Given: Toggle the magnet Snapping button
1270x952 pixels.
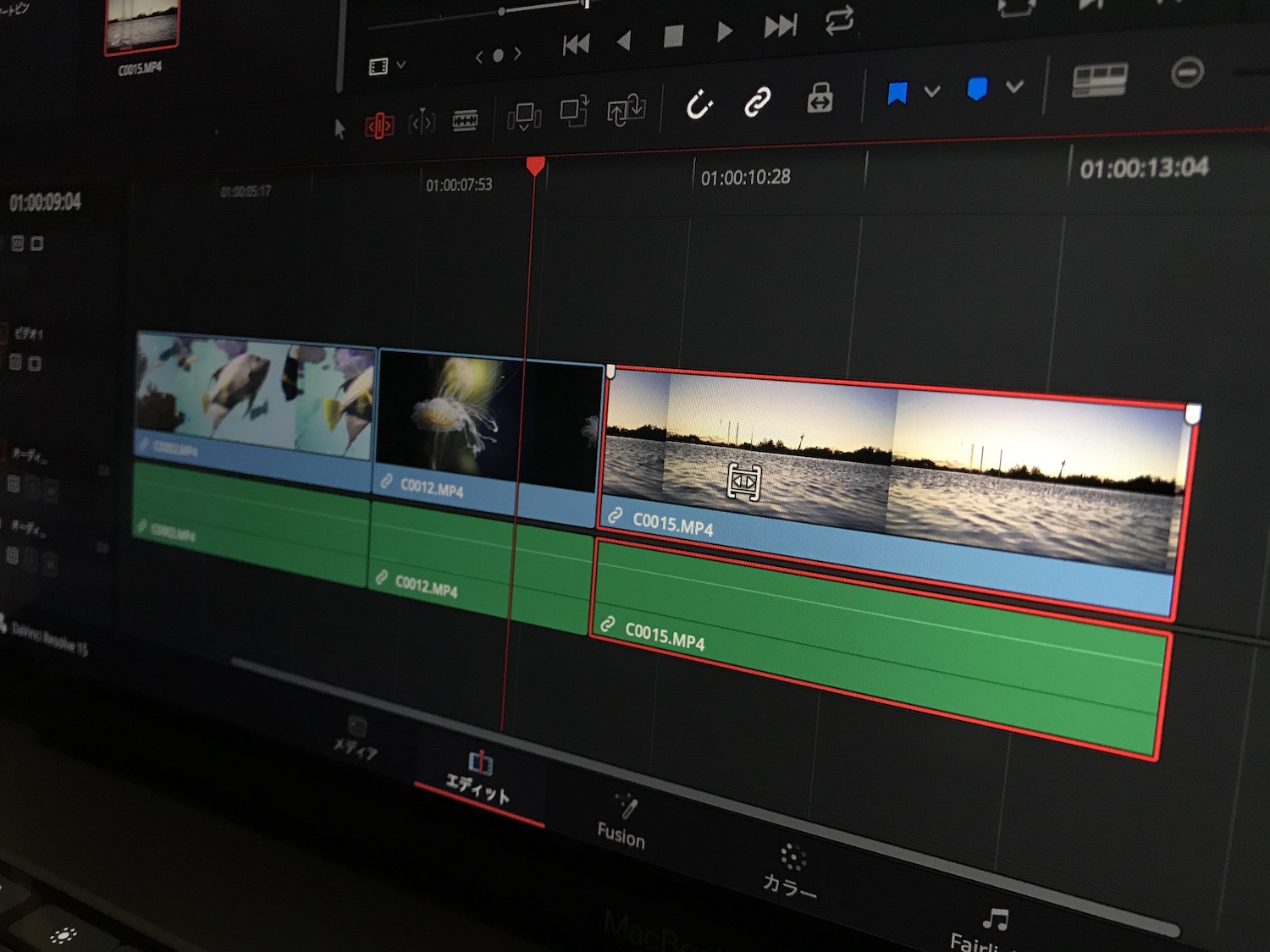Looking at the screenshot, I should tap(699, 105).
